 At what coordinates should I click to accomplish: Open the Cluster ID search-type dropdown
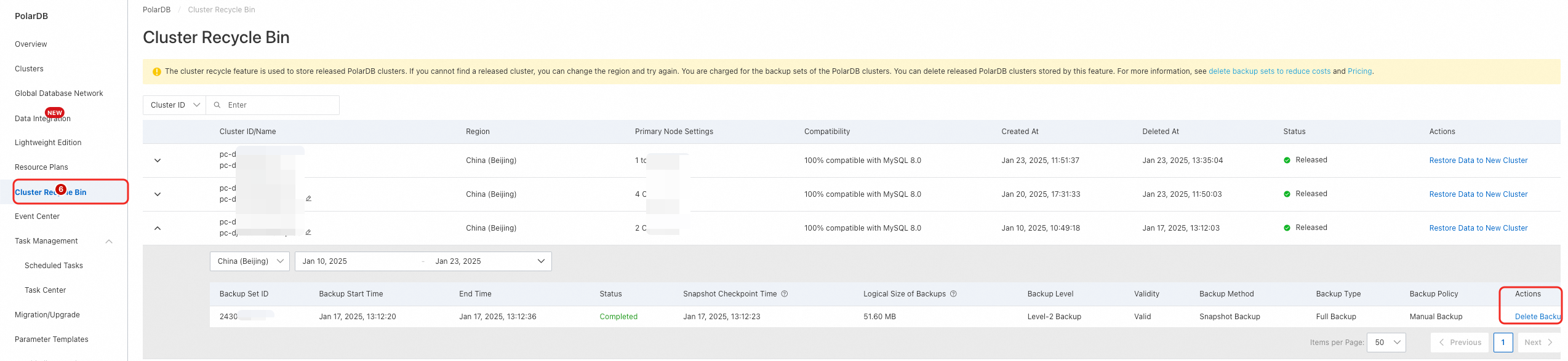click(x=175, y=105)
